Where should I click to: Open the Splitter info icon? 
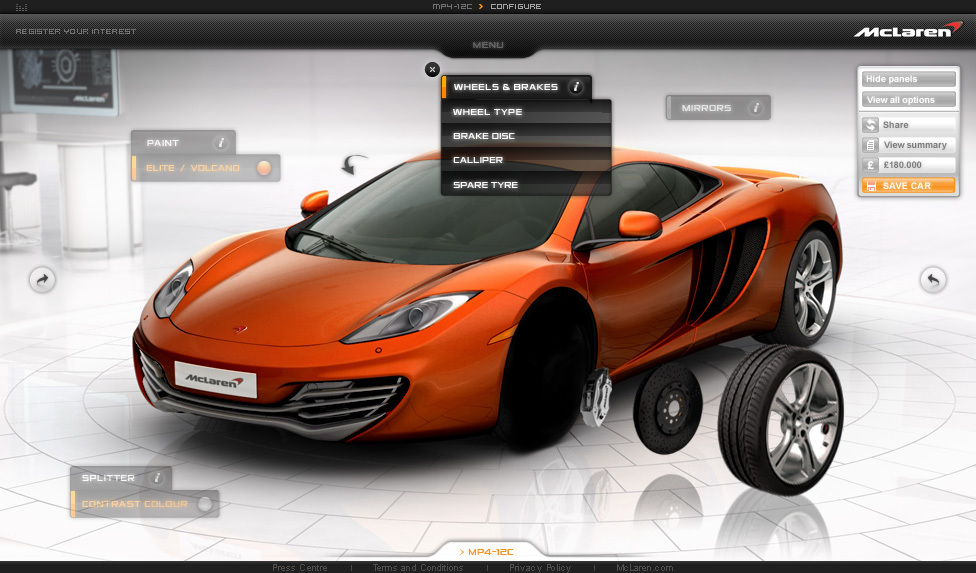pos(157,478)
